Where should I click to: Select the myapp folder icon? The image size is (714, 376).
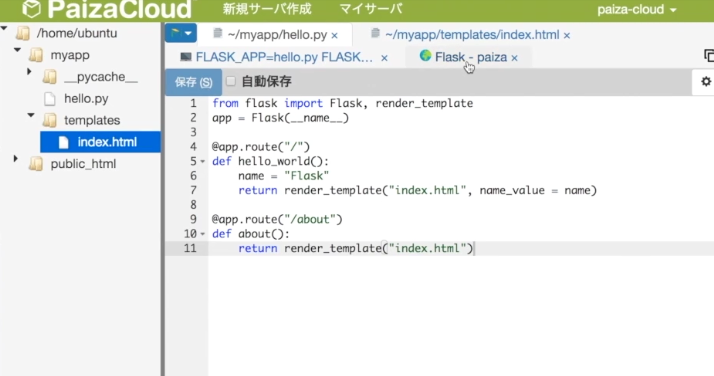36,55
